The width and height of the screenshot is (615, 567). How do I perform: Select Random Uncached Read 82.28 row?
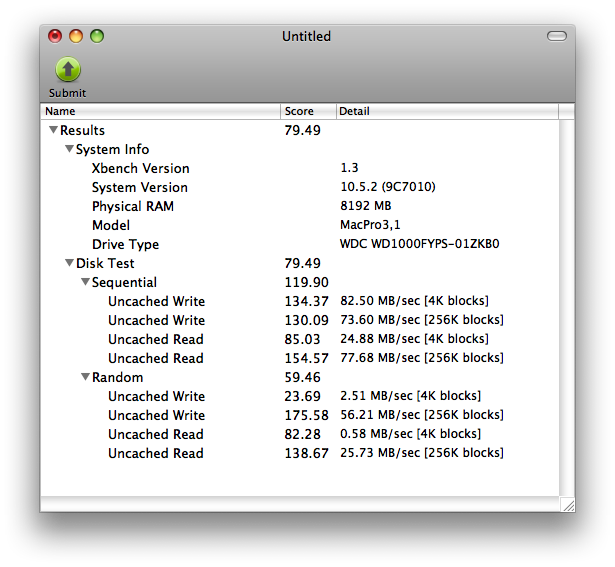(300, 434)
